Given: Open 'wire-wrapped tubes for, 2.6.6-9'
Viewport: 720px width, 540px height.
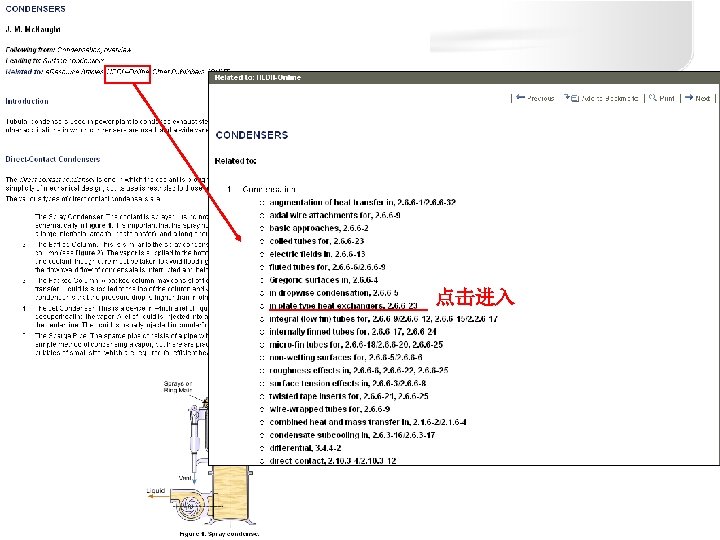Looking at the screenshot, I should [330, 409].
